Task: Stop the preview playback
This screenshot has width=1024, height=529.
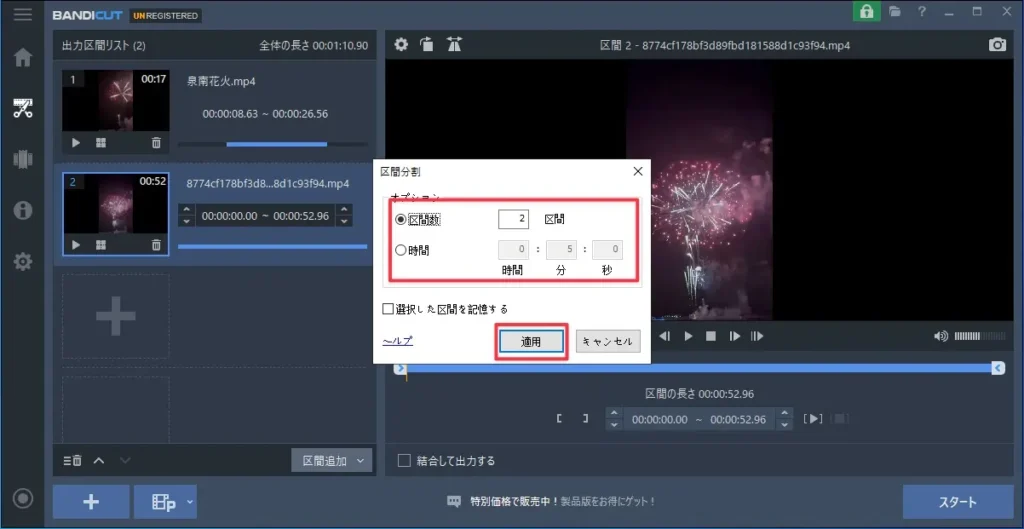Action: point(711,336)
